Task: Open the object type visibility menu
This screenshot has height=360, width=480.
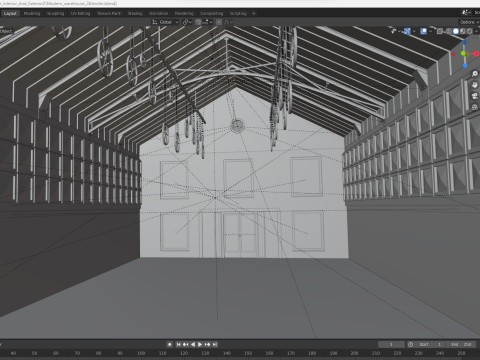Action: pos(396,31)
